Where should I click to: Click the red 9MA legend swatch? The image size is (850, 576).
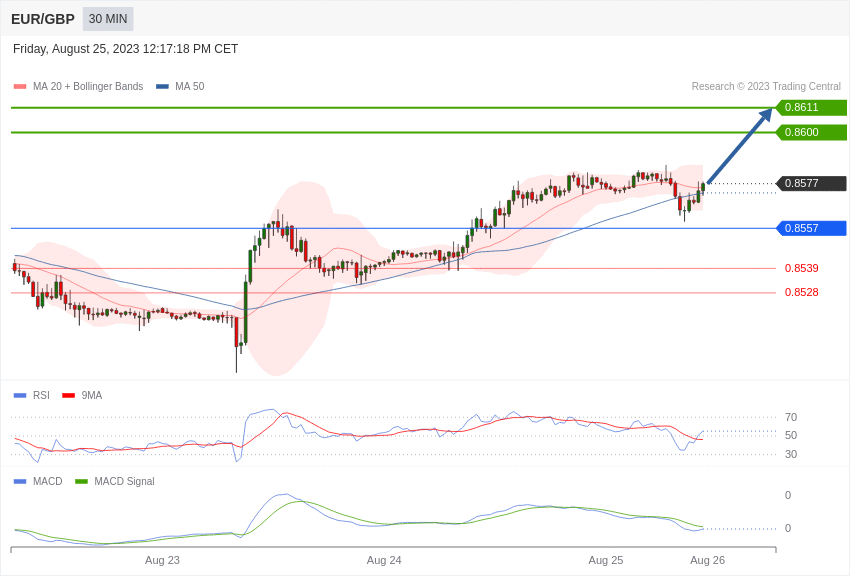68,396
